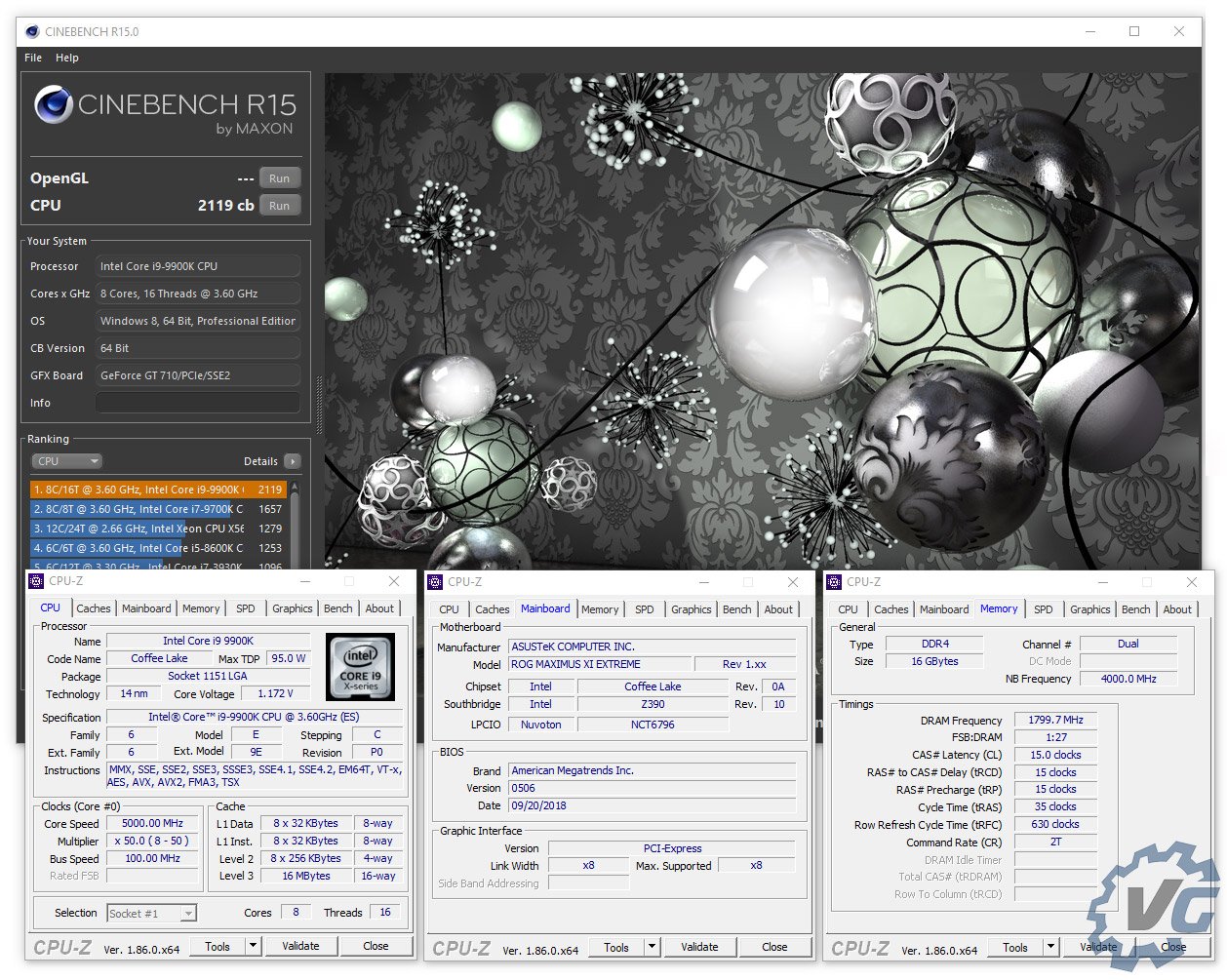Click the CPU-Z icon in Memory window title
This screenshot has width=1227, height=980.
834,582
